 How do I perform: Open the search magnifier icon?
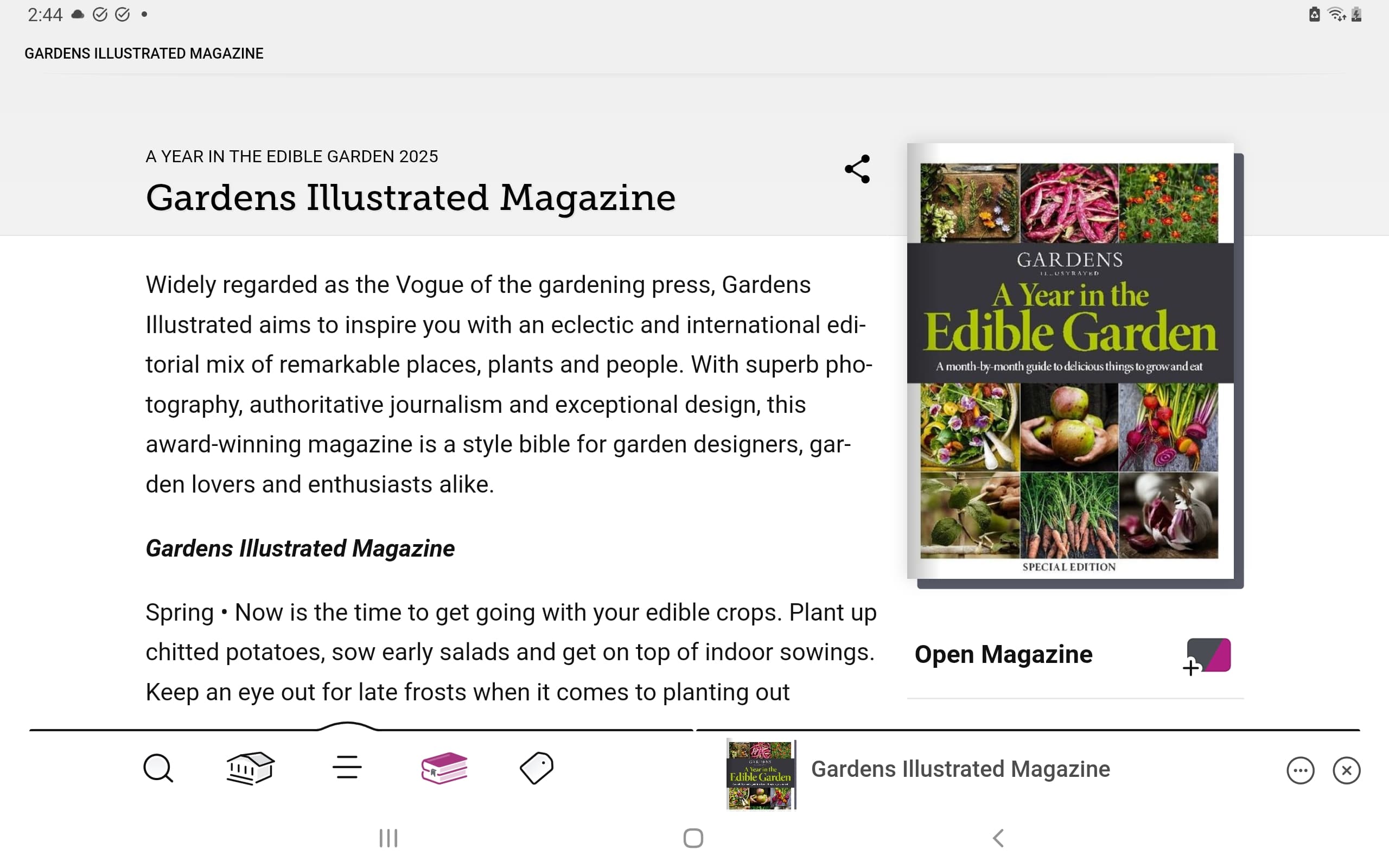click(158, 768)
